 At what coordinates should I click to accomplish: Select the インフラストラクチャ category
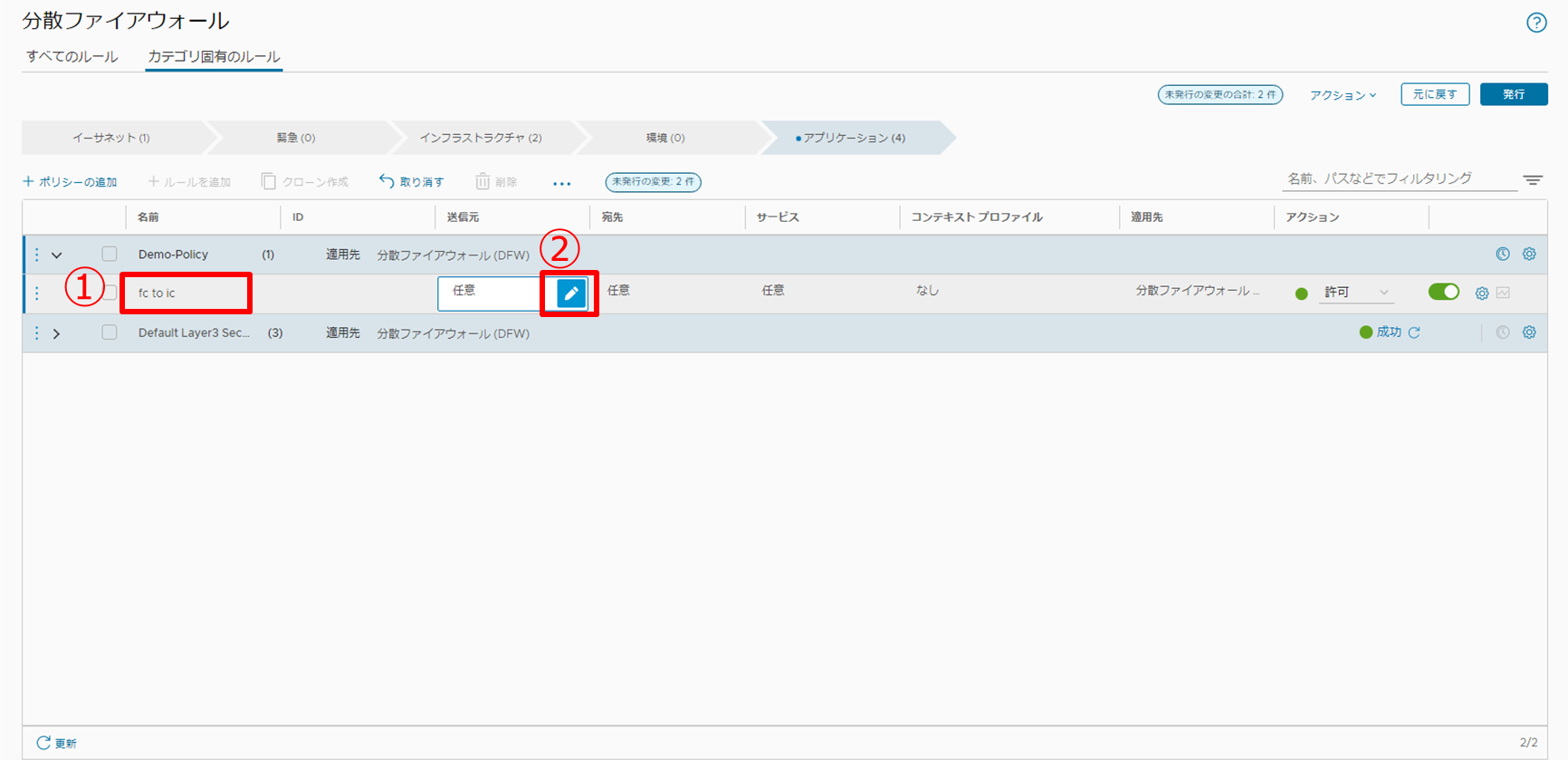pos(480,138)
